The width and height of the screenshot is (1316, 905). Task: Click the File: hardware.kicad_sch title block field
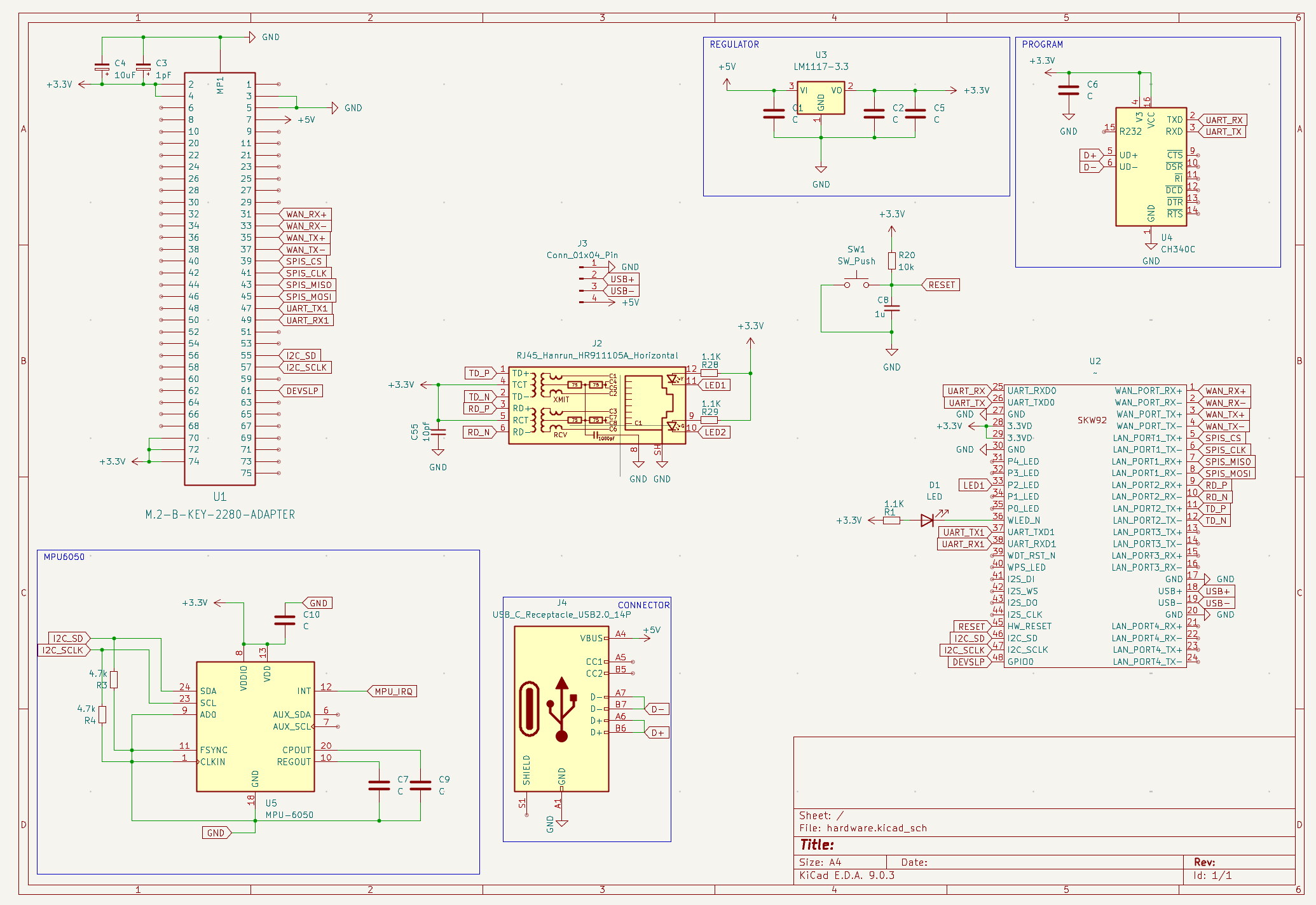point(863,828)
